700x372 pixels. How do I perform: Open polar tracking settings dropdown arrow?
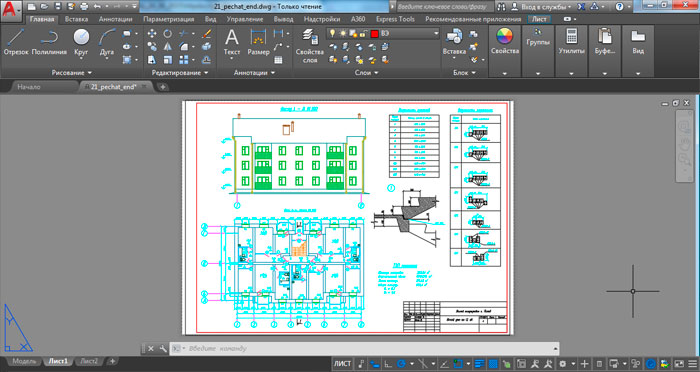pos(412,364)
